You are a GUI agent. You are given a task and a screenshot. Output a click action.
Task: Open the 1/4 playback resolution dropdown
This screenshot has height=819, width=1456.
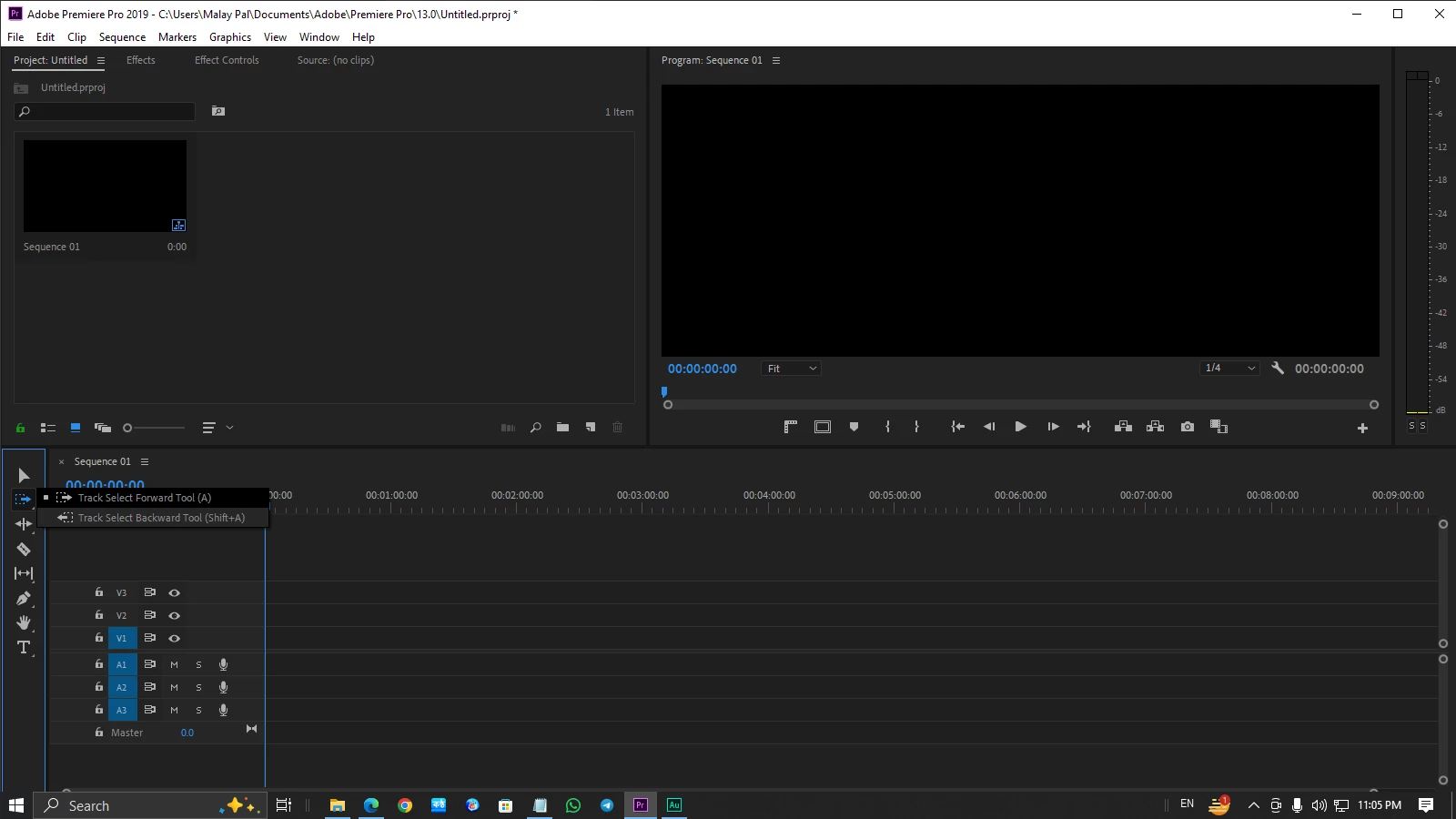[x=1229, y=368]
